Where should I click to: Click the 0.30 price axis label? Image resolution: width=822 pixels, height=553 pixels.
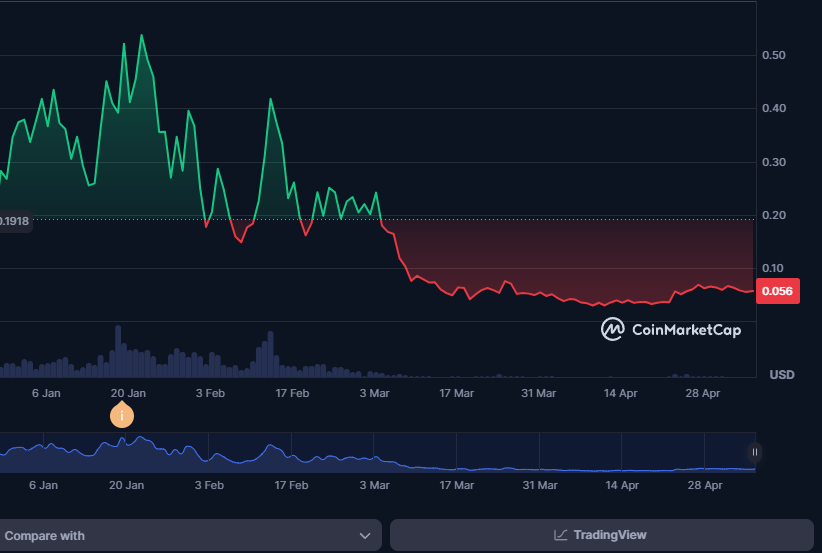point(774,162)
